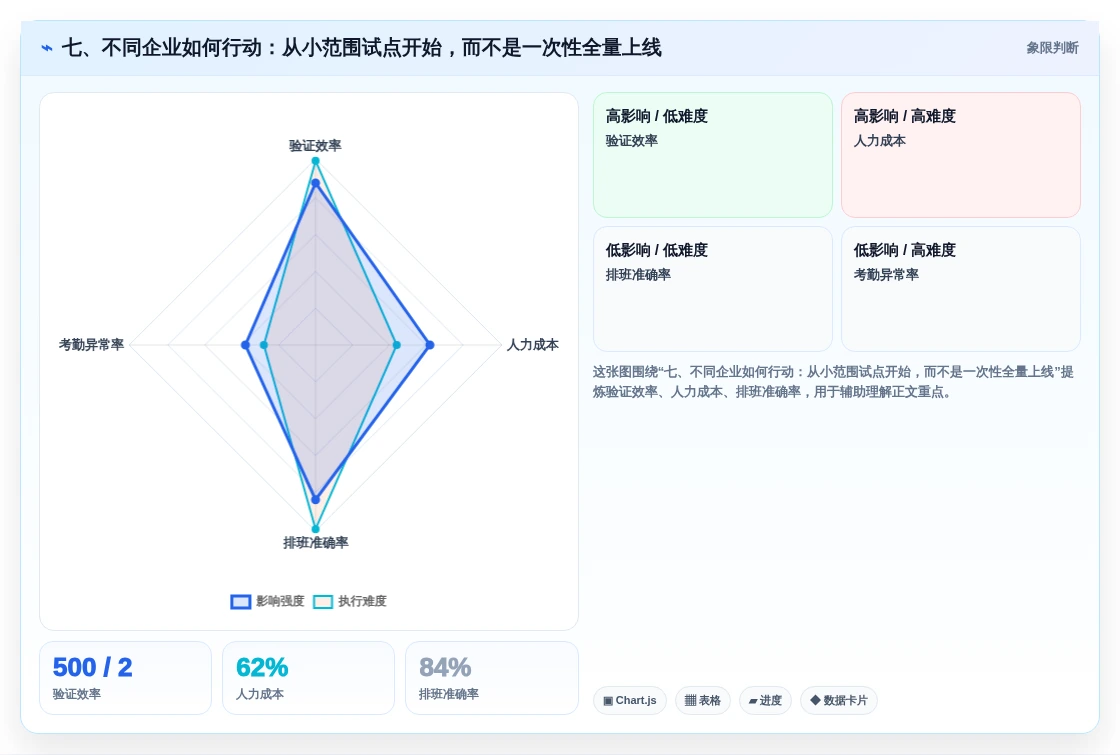Click the 影响强度 blue legend swatch

tap(241, 601)
